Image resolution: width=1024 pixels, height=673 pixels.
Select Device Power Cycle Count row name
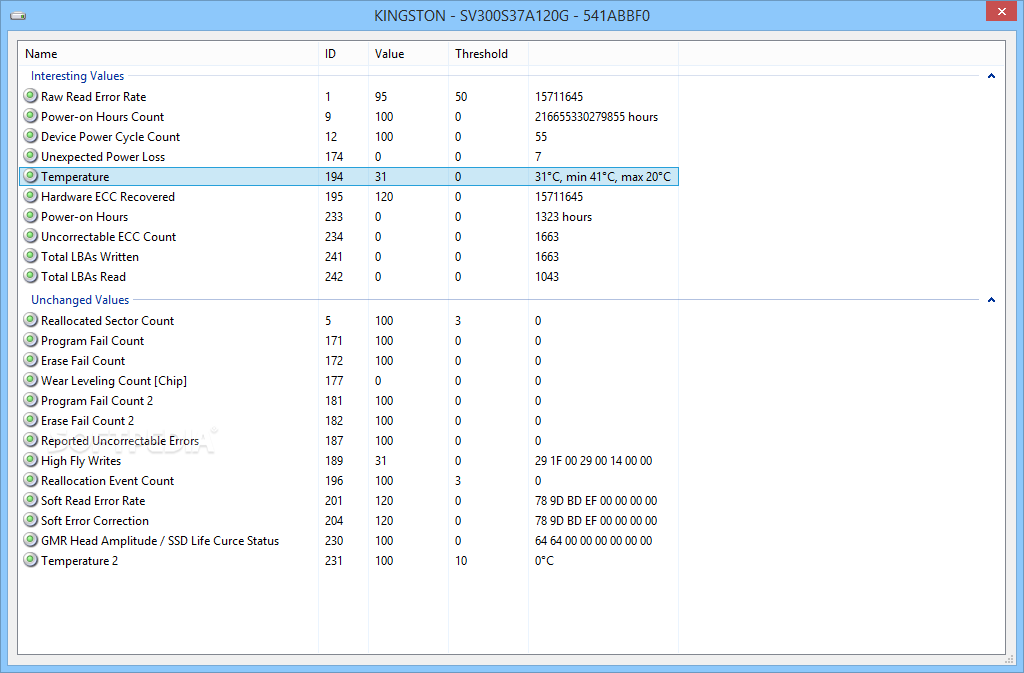pos(110,137)
